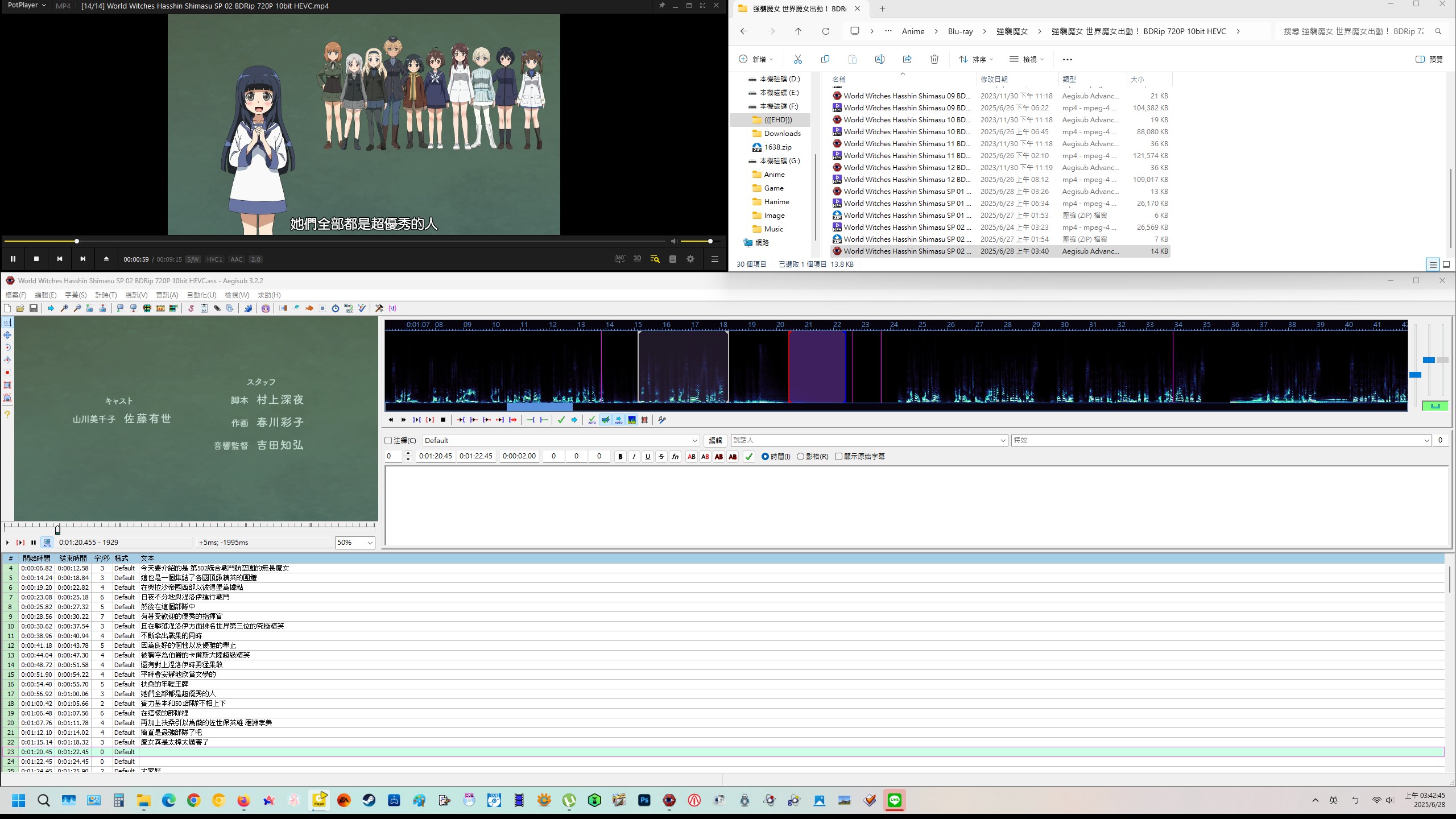Open the 新增 new item dropdown in Explorer
Screen dimensions: 1456x819
pyautogui.click(x=756, y=59)
